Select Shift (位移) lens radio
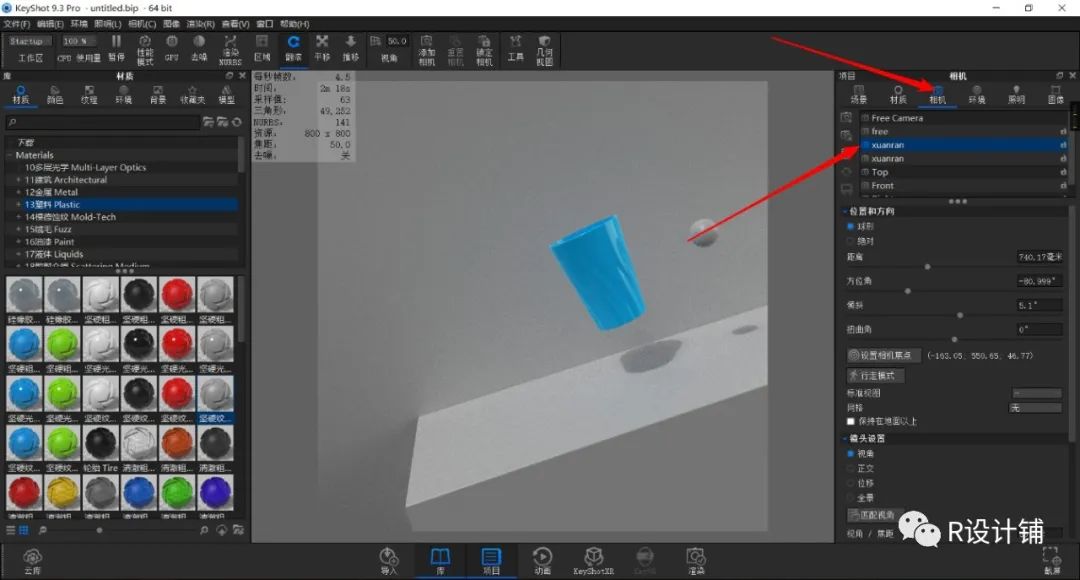 (851, 483)
